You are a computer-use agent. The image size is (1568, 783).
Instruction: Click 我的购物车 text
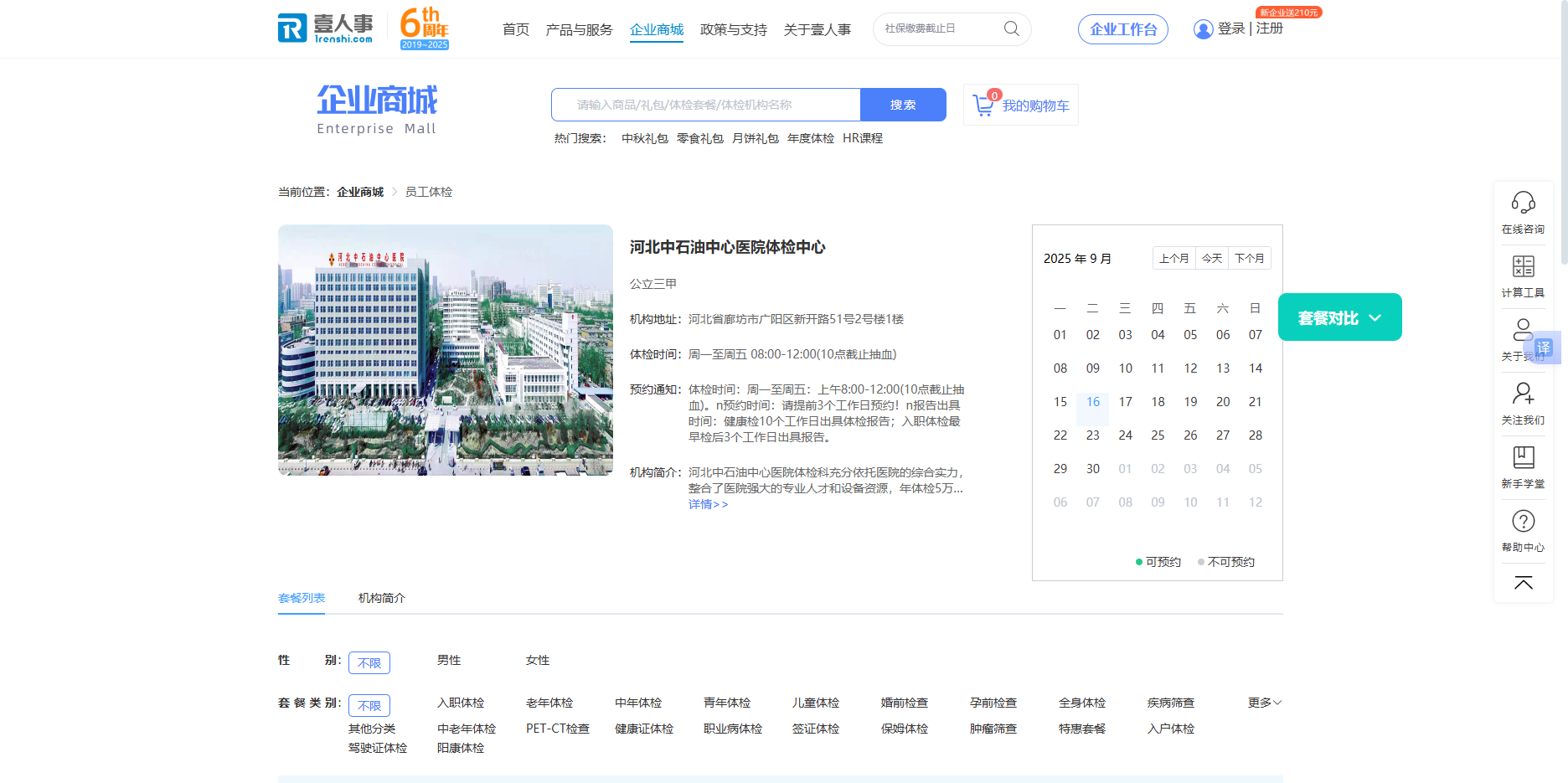1036,106
